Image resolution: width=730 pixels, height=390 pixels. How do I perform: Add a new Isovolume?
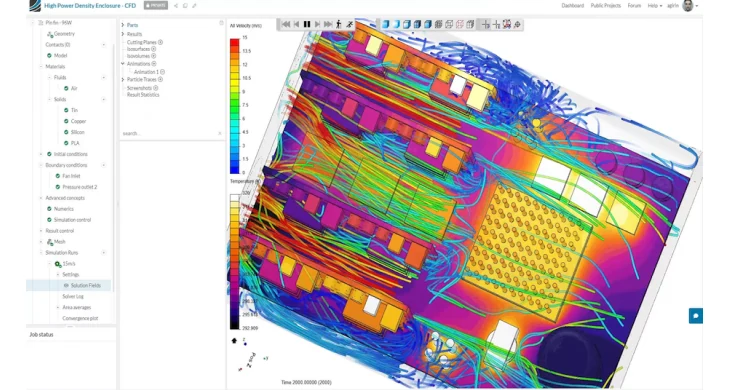[154, 56]
